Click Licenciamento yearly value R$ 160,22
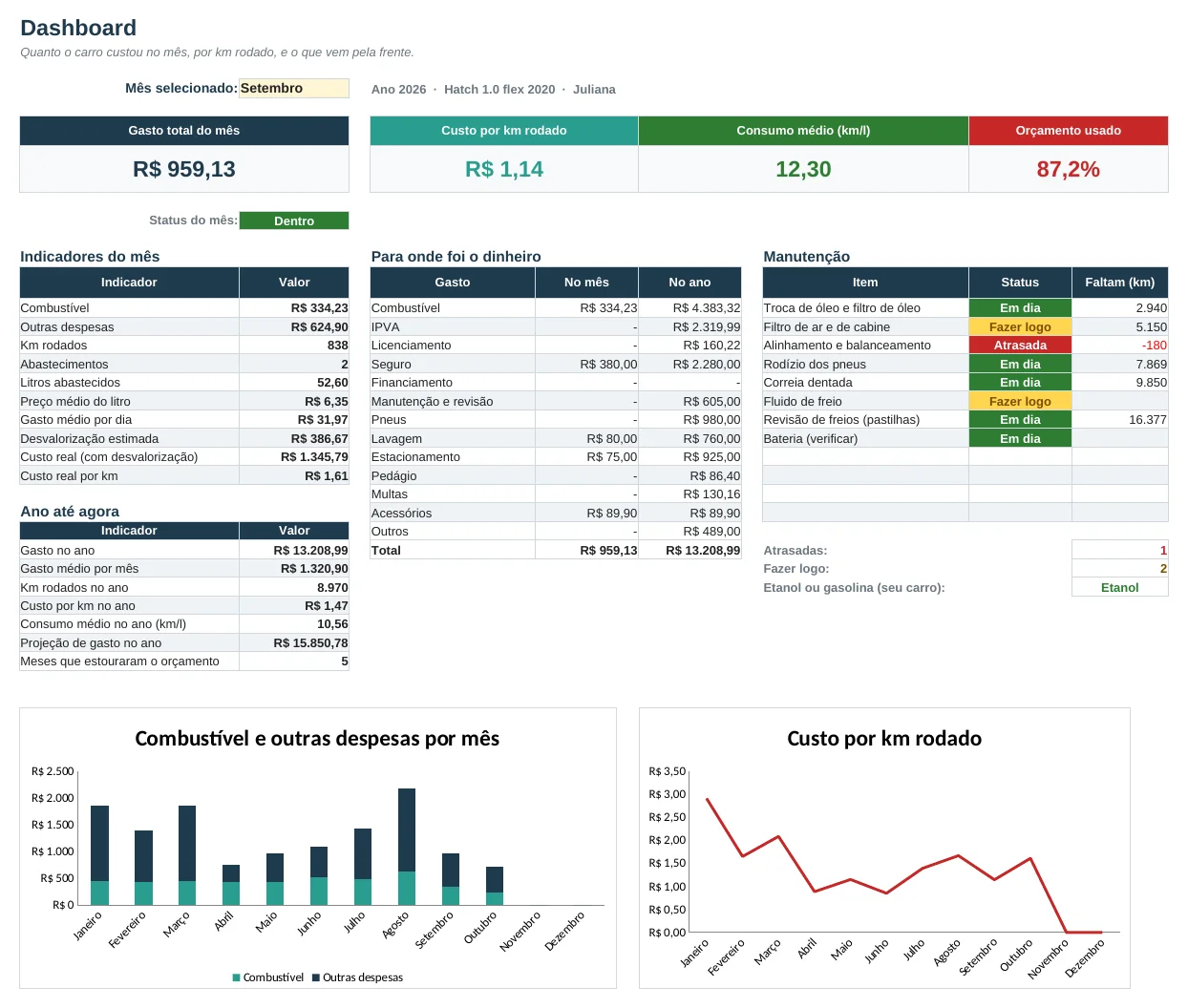Viewport: 1188px width, 1008px height. [x=689, y=346]
